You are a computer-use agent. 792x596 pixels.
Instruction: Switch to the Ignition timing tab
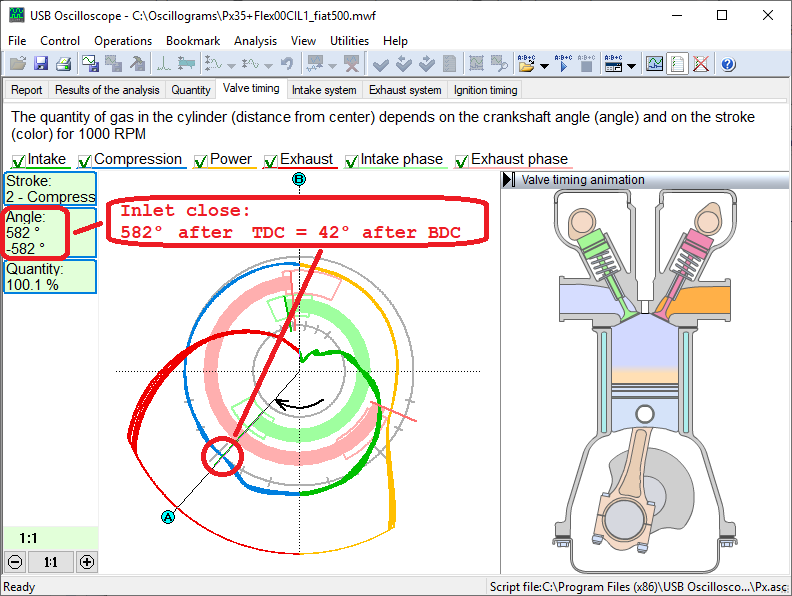coord(485,90)
